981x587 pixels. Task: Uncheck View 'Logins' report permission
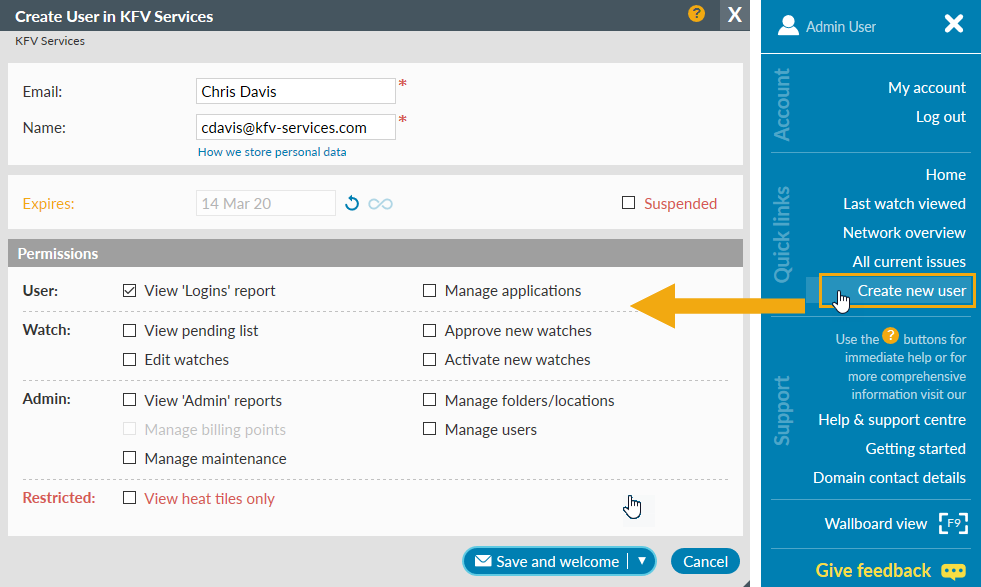[x=129, y=291]
